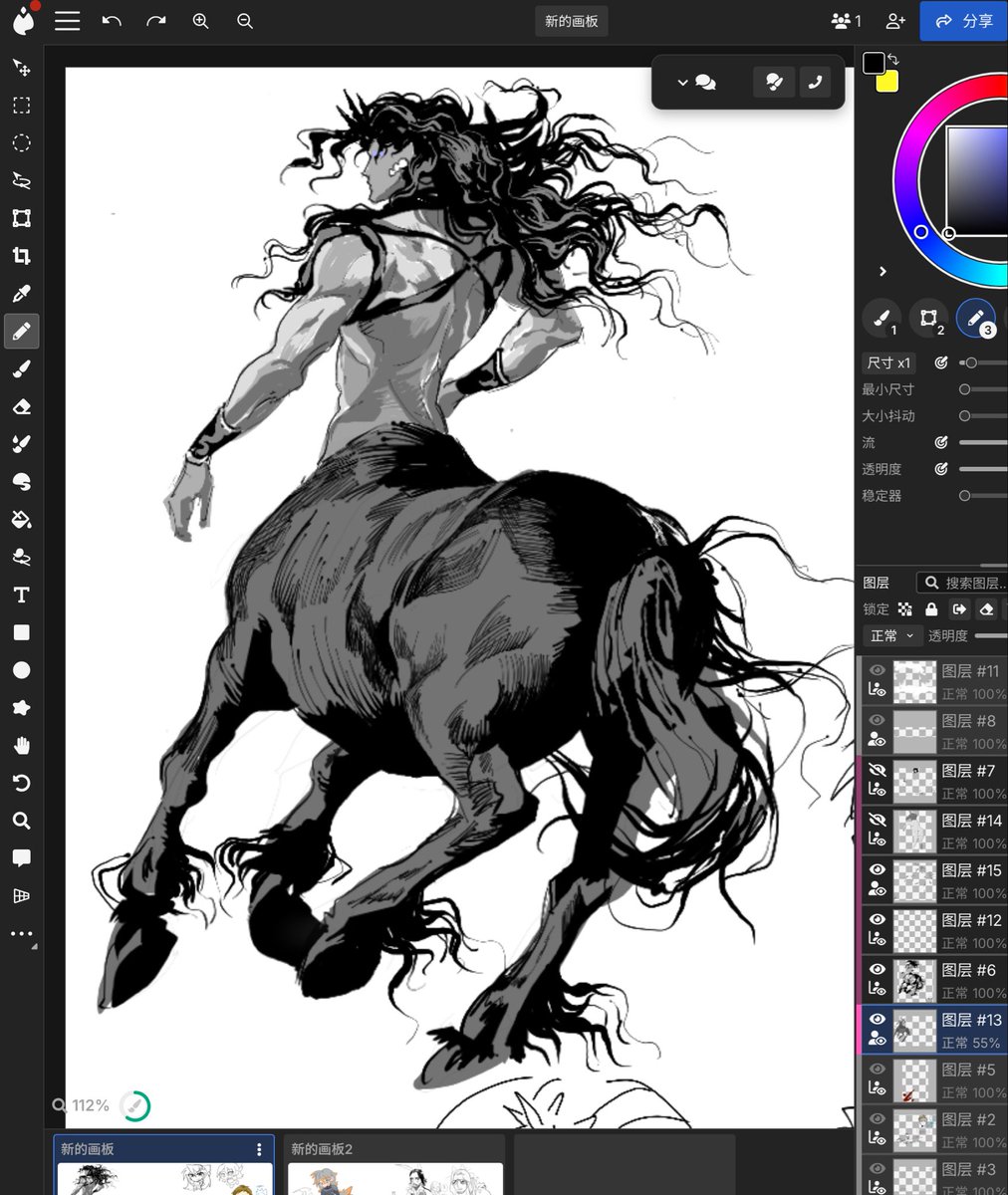Toggle visibility of 图层 #5
Viewport: 1008px width, 1195px height.
pos(877,1069)
